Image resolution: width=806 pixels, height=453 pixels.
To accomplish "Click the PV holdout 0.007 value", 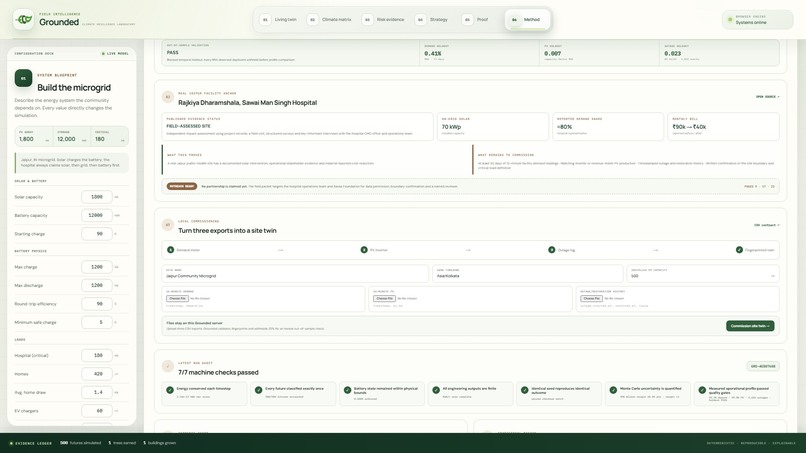I will click(x=553, y=53).
